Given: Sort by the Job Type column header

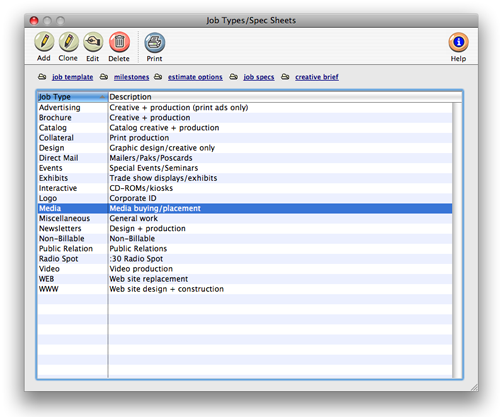Looking at the screenshot, I should point(72,97).
